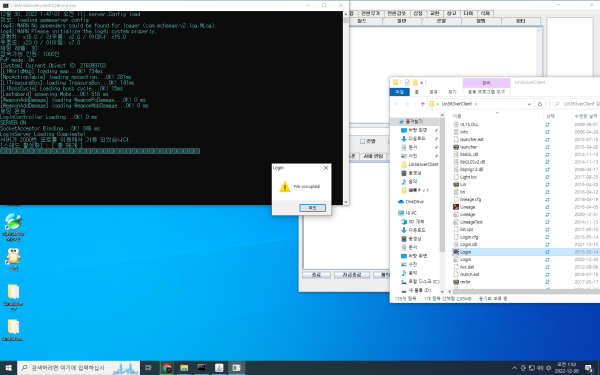Click the command prompt scroll-down arrow
Image resolution: width=600 pixels, height=375 pixels.
[346, 202]
